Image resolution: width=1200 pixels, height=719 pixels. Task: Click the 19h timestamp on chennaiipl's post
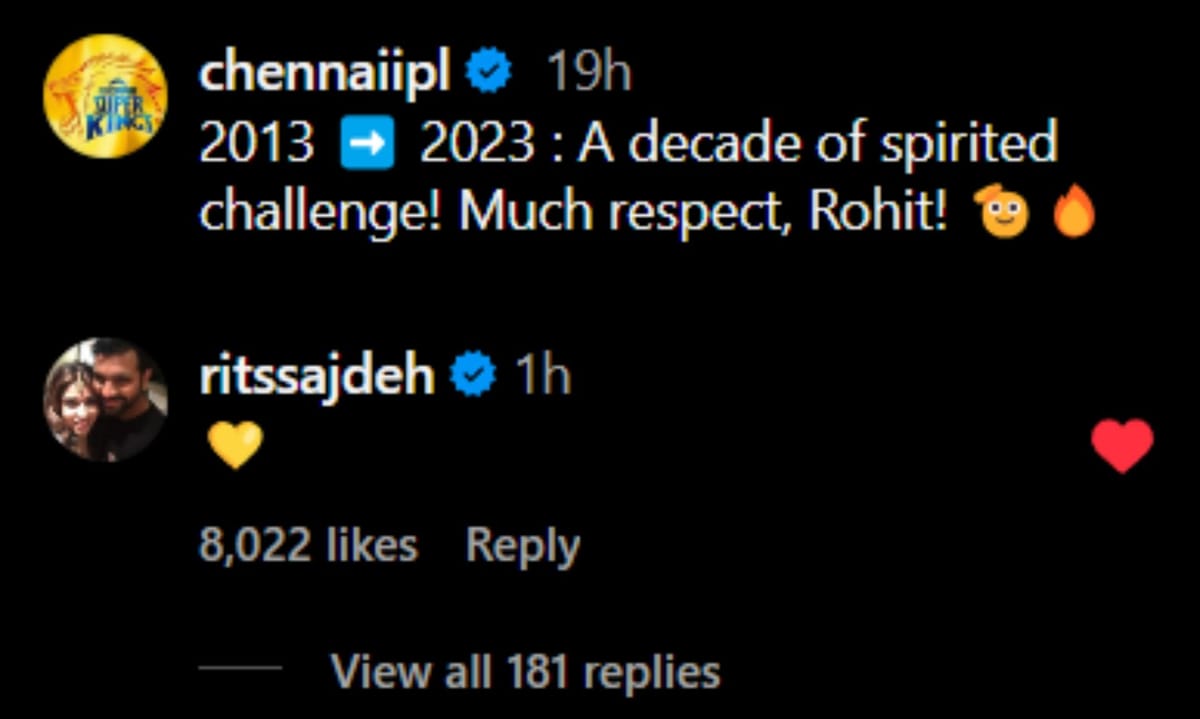tap(590, 70)
